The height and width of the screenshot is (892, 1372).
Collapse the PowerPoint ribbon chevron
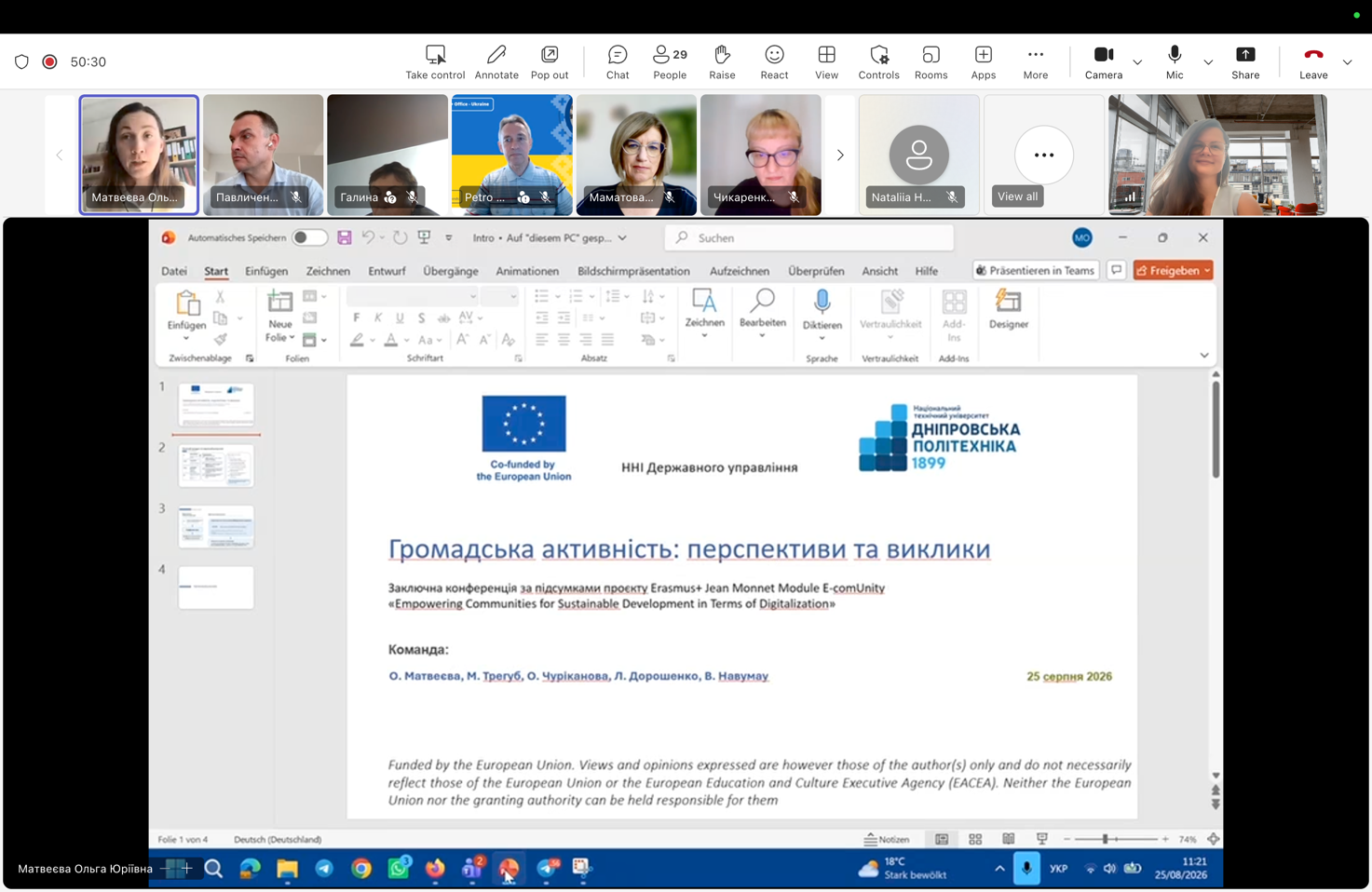click(1204, 355)
